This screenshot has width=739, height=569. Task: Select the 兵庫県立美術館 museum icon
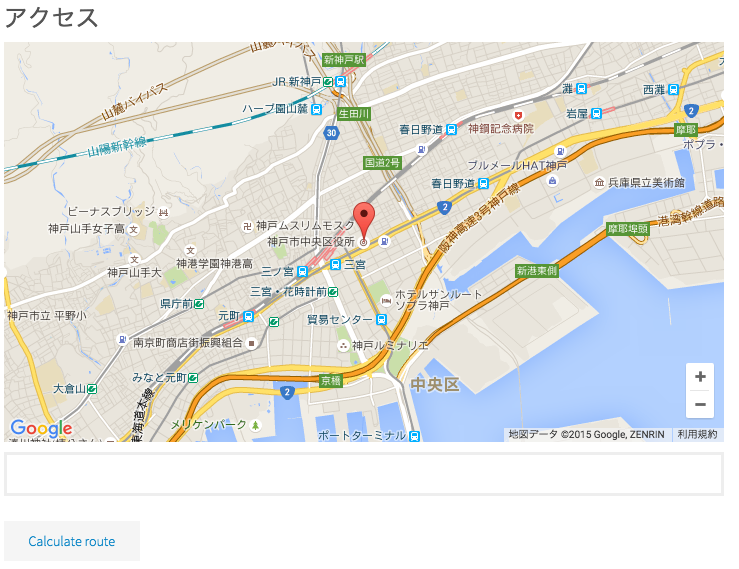point(599,182)
